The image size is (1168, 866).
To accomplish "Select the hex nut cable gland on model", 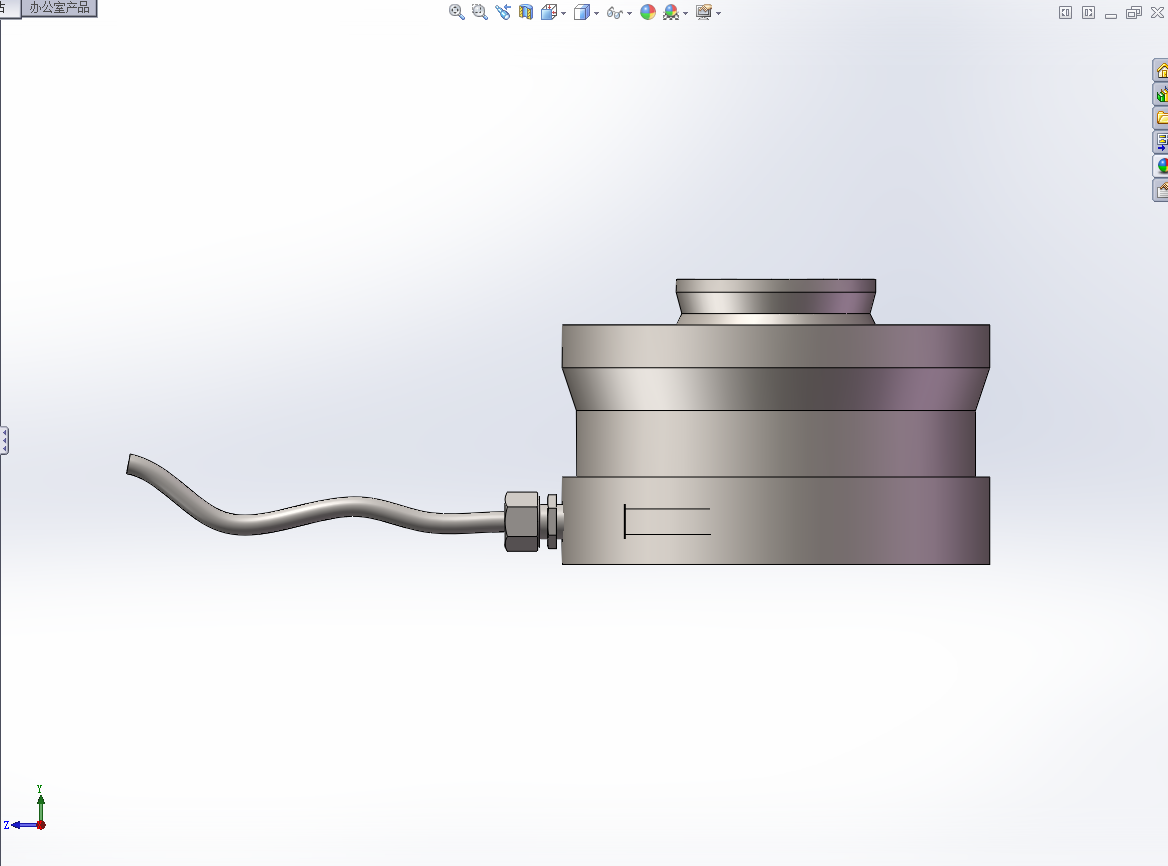I will click(521, 521).
